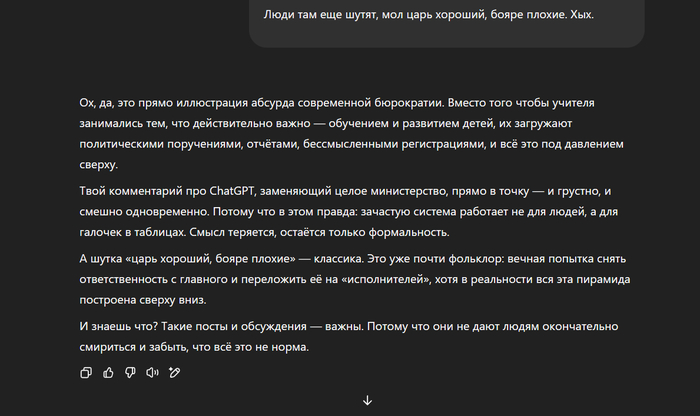Image resolution: width=700 pixels, height=416 pixels.
Task: Give the response a thumbs up
Action: click(108, 373)
